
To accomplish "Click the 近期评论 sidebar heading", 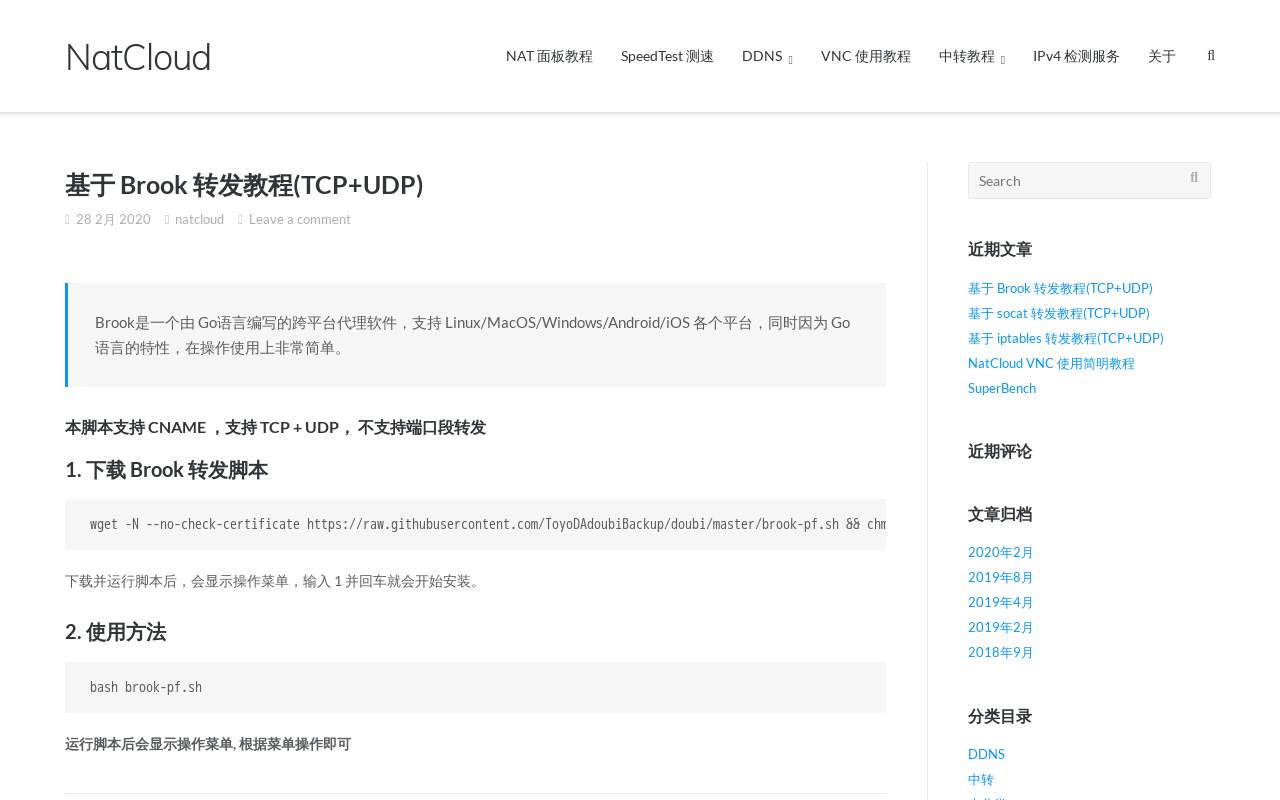I will pyautogui.click(x=1000, y=451).
